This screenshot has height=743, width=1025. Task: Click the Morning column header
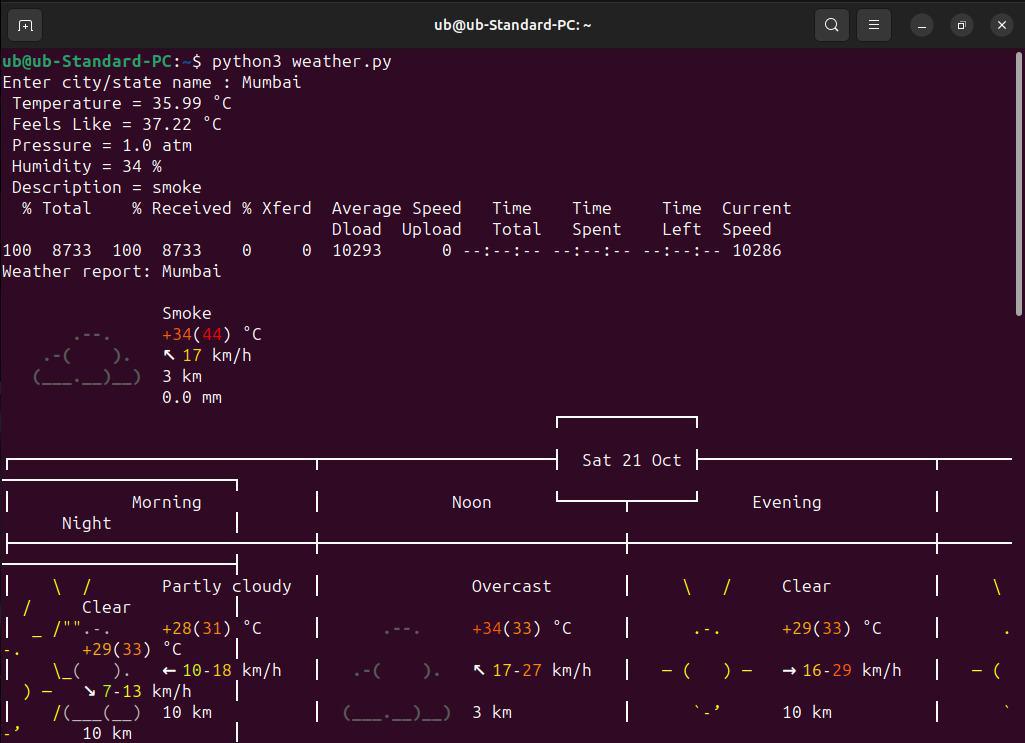pos(166,502)
